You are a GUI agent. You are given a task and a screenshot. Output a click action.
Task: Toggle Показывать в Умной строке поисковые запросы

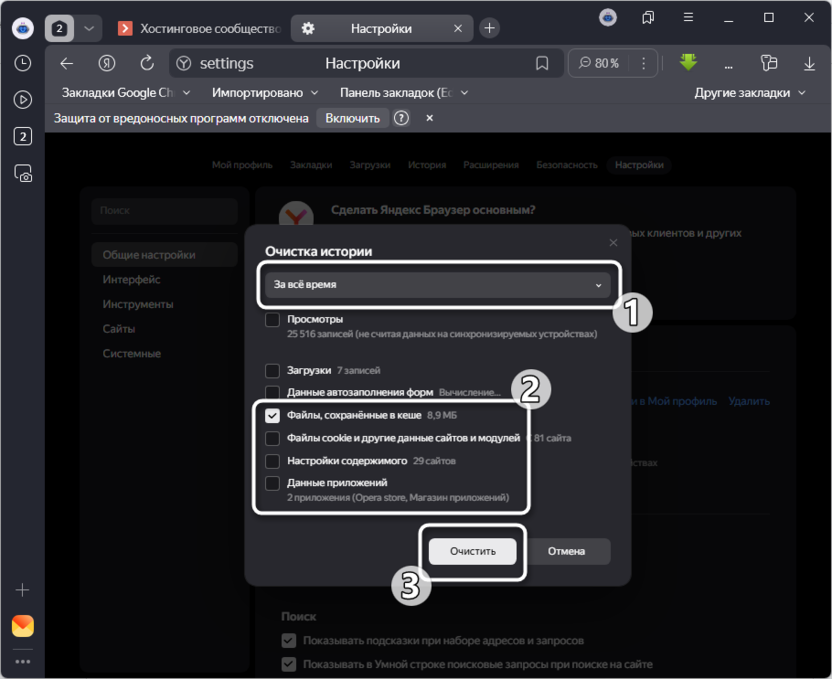pos(289,664)
